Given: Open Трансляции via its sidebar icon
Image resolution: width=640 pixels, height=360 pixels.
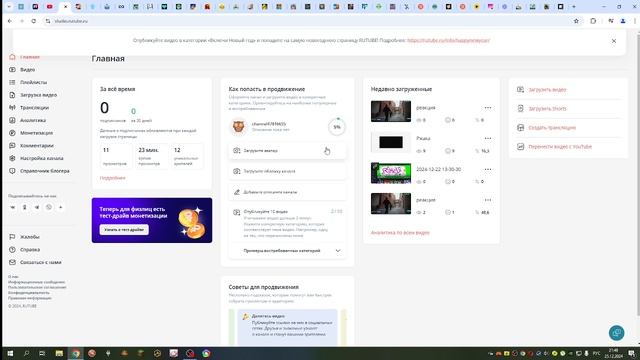Looking at the screenshot, I should point(12,108).
